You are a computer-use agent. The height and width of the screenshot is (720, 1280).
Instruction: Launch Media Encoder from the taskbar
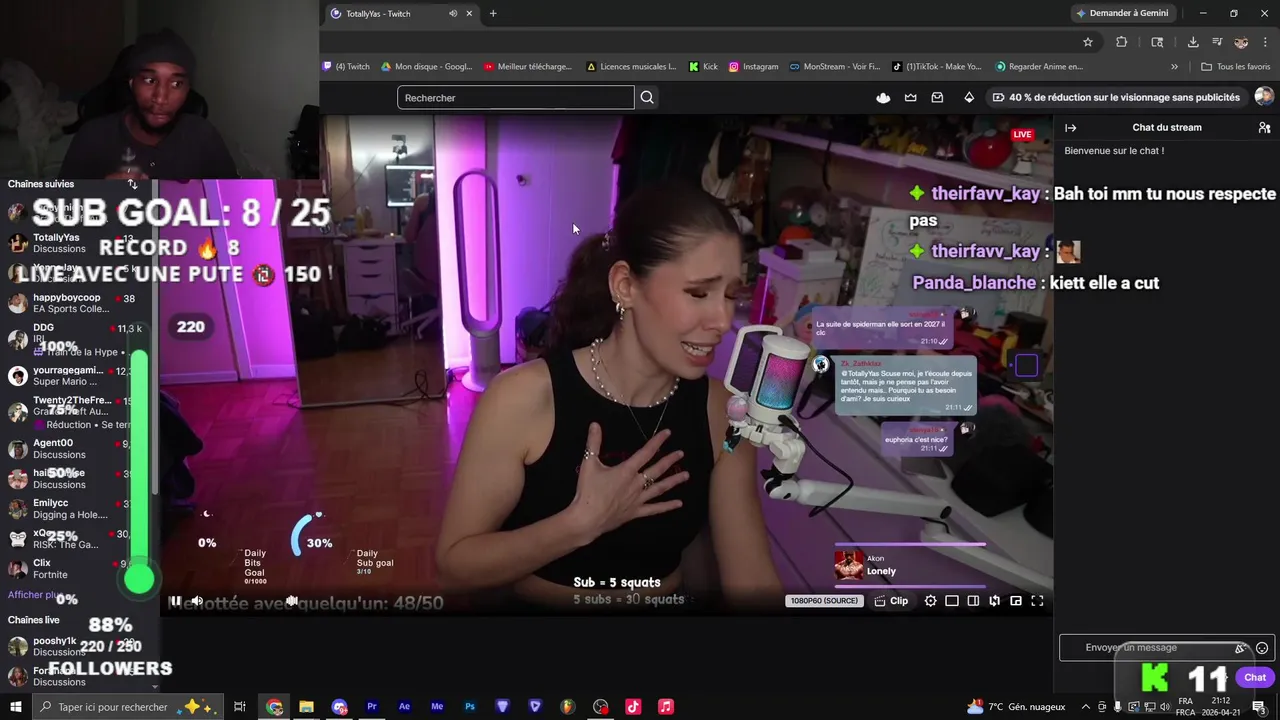[x=437, y=707]
